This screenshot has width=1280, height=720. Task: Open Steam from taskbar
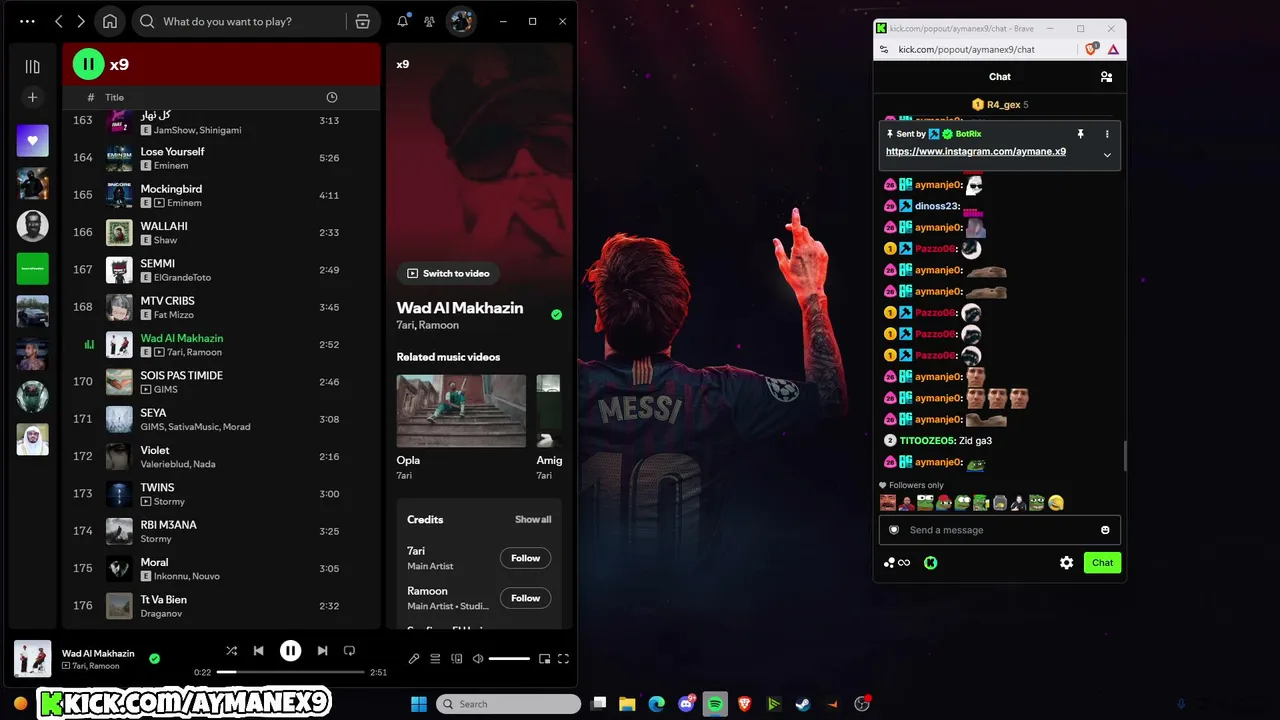[x=803, y=704]
